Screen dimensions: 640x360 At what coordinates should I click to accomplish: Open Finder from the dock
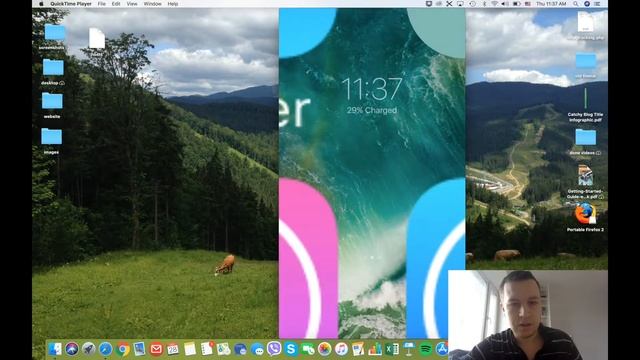click(x=55, y=349)
